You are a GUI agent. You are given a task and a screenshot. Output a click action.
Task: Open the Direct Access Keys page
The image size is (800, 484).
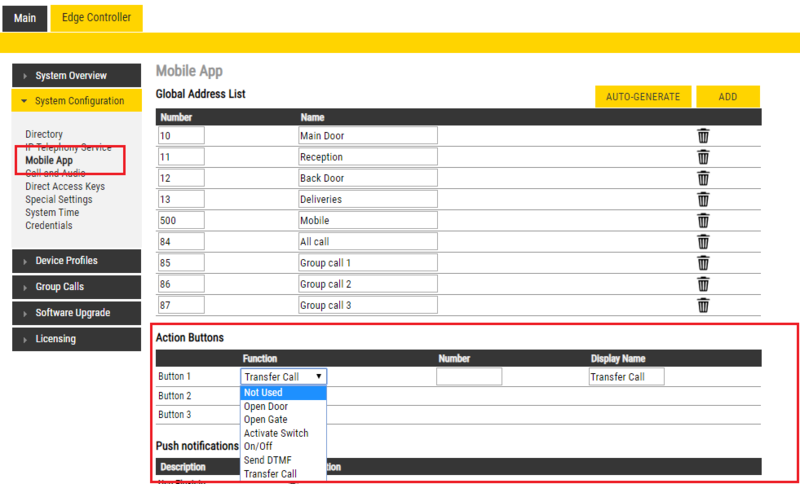coord(65,187)
